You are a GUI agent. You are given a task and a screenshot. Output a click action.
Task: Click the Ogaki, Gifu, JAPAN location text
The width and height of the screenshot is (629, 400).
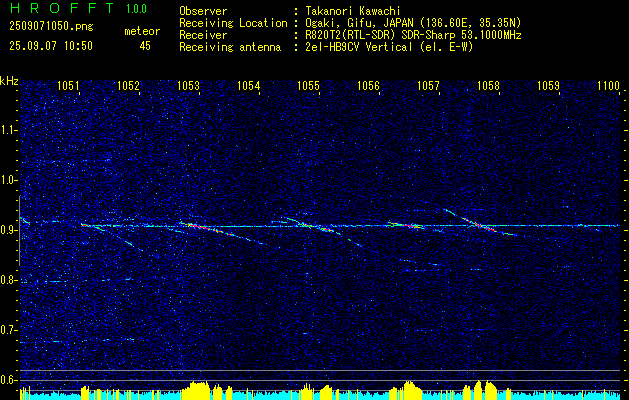click(413, 23)
